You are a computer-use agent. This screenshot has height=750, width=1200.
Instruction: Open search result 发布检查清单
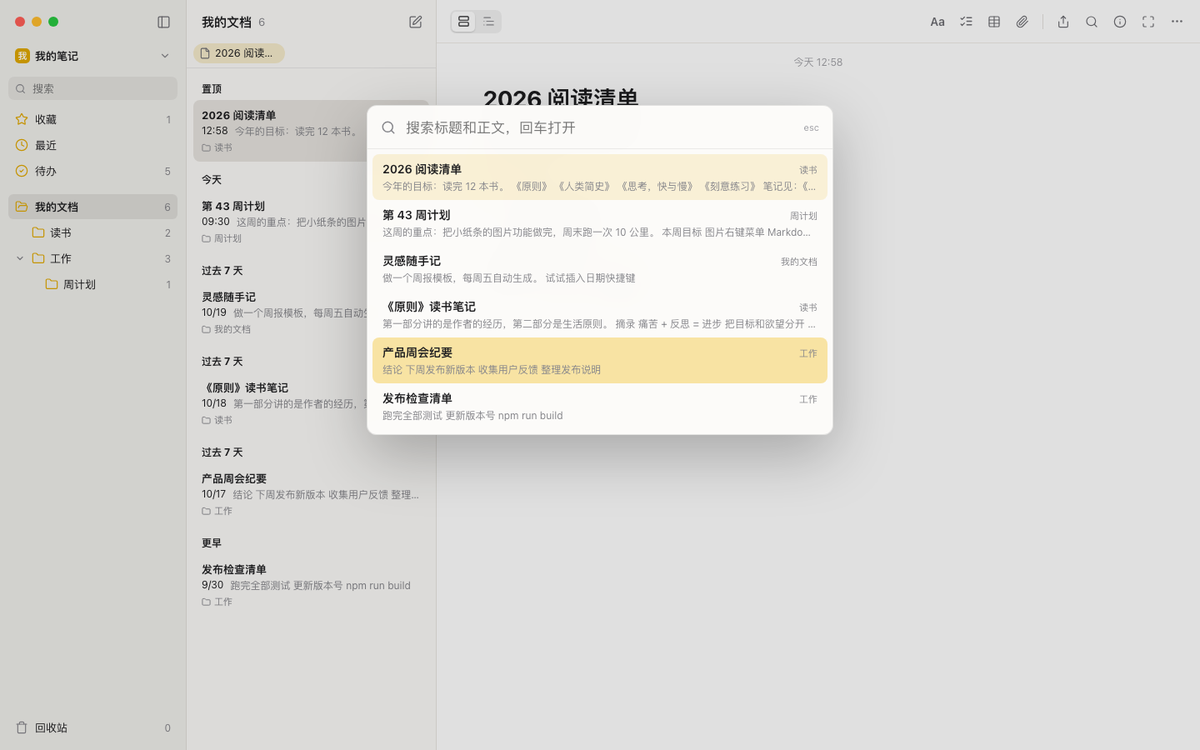pyautogui.click(x=600, y=407)
